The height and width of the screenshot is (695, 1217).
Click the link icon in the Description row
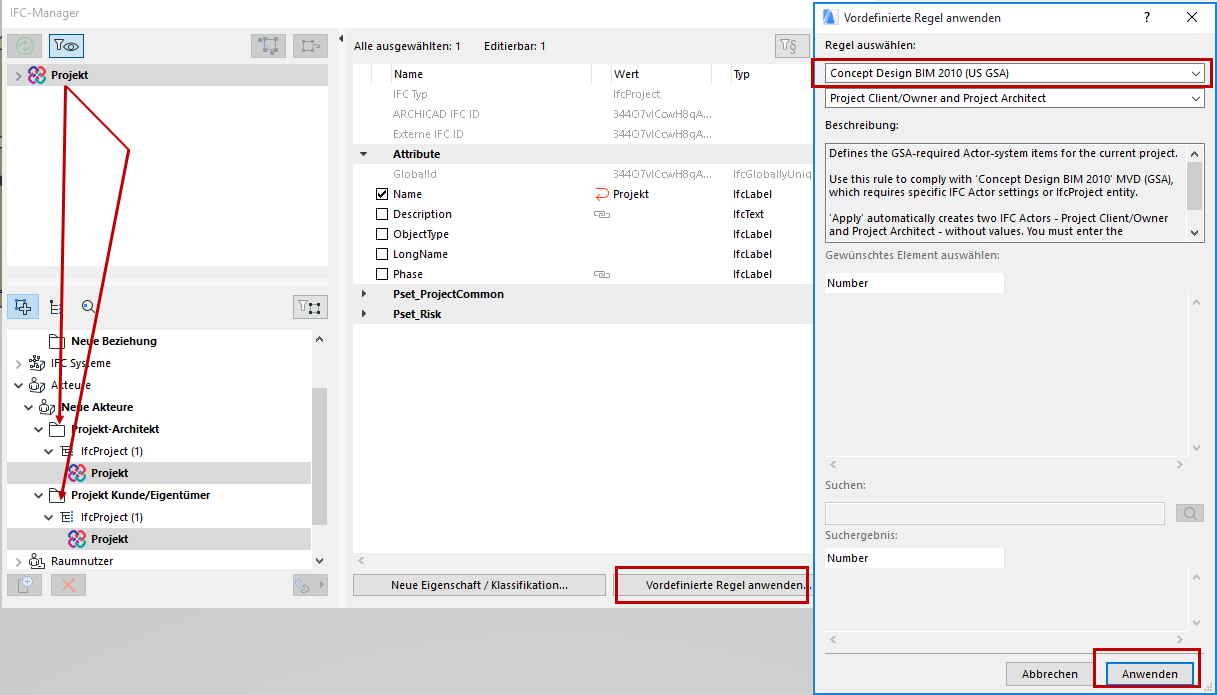[x=602, y=214]
